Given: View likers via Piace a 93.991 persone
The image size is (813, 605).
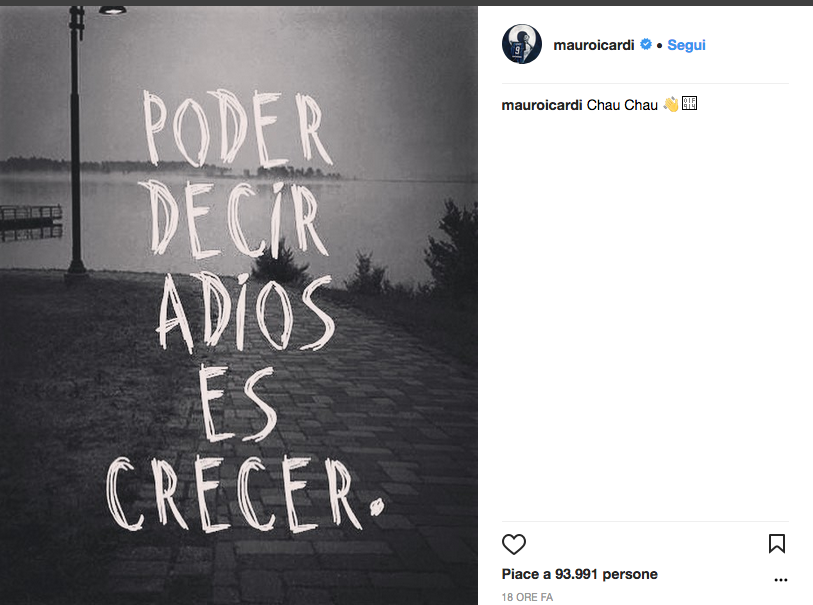Looking at the screenshot, I should point(579,574).
